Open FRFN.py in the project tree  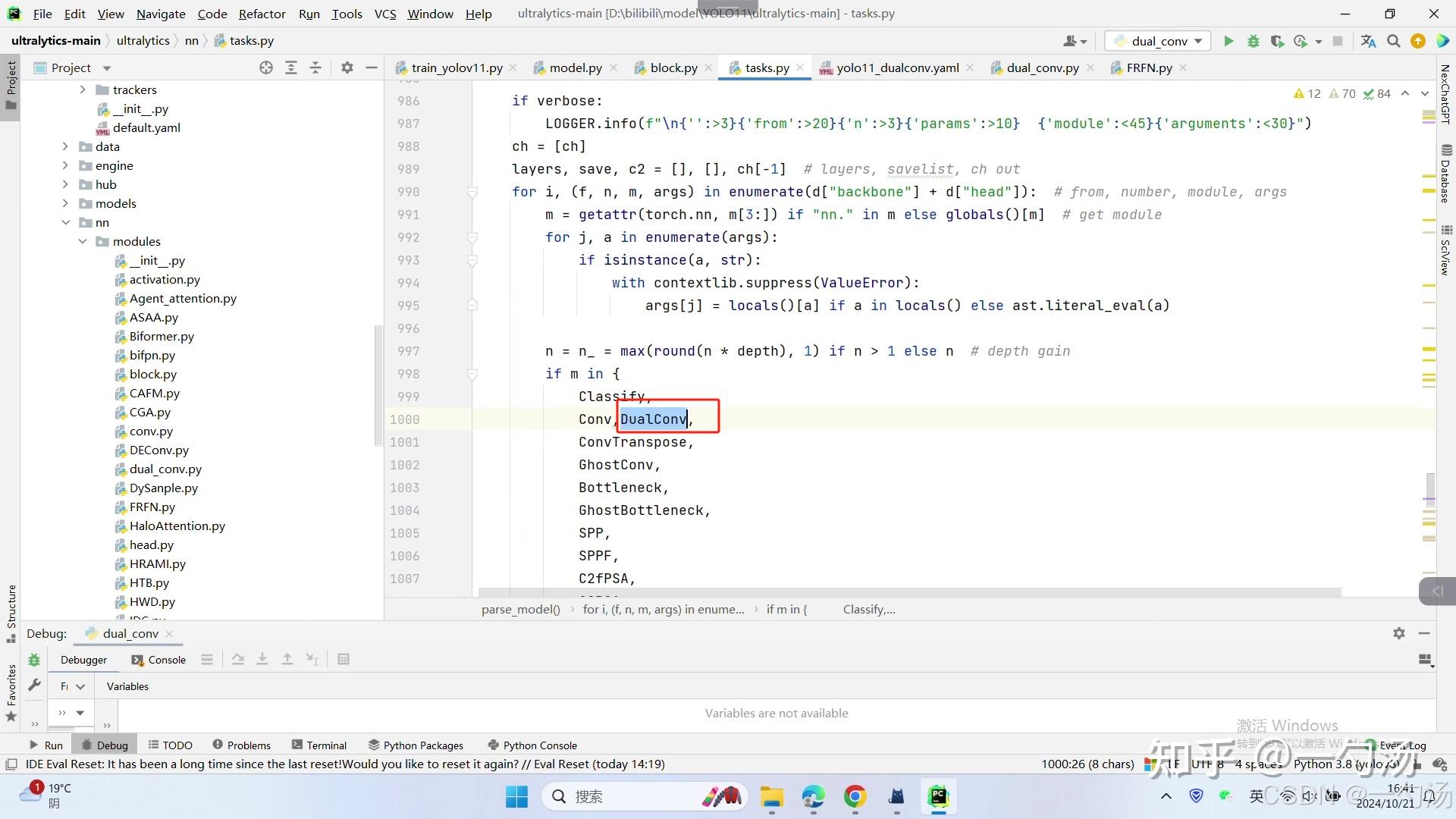152,507
